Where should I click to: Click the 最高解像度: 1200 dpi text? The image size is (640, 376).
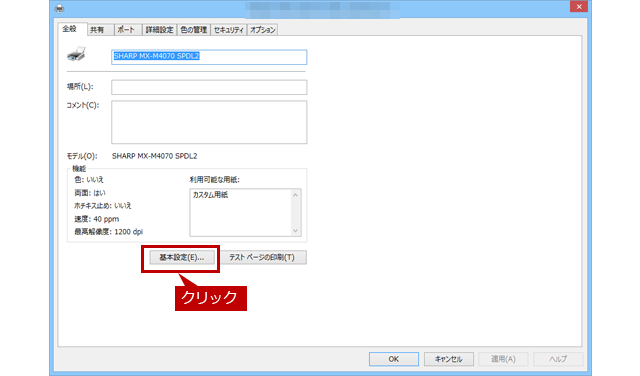coord(108,231)
